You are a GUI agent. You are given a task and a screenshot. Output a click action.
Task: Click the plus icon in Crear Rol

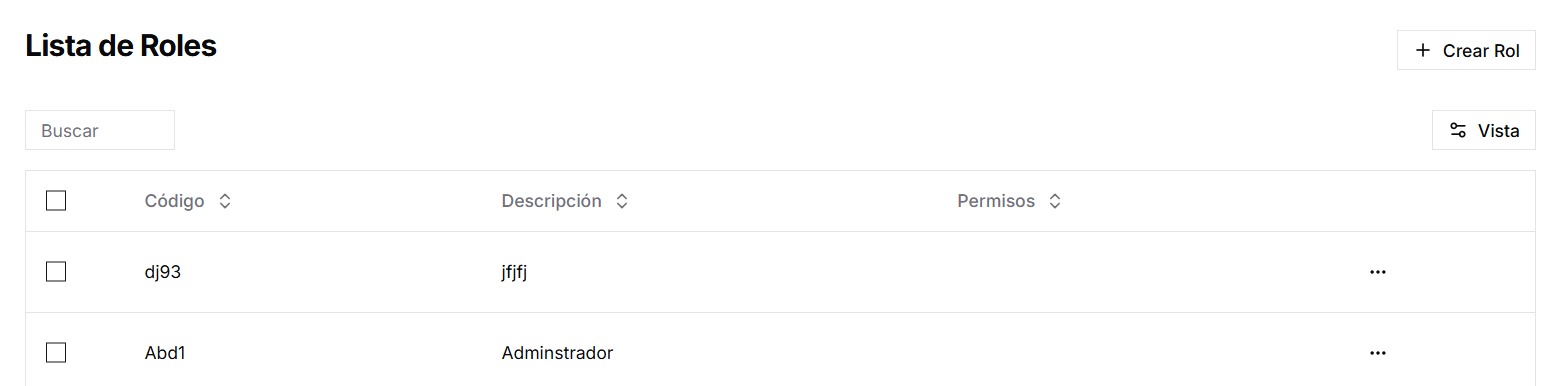pos(1423,50)
